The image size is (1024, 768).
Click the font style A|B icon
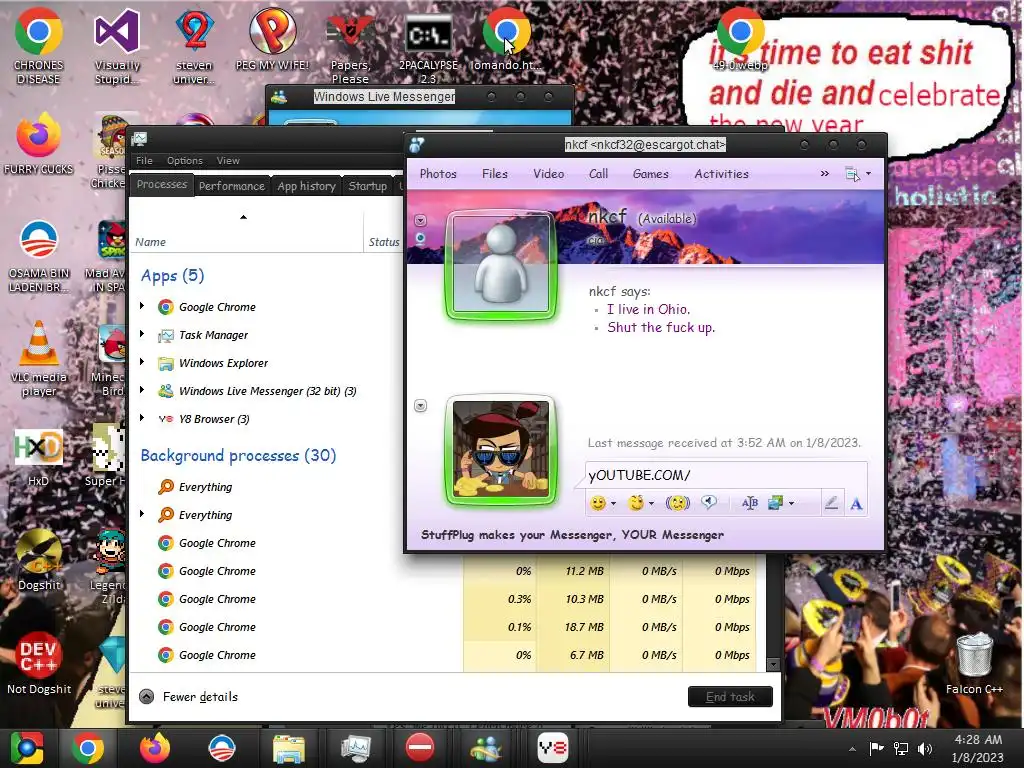click(x=750, y=503)
